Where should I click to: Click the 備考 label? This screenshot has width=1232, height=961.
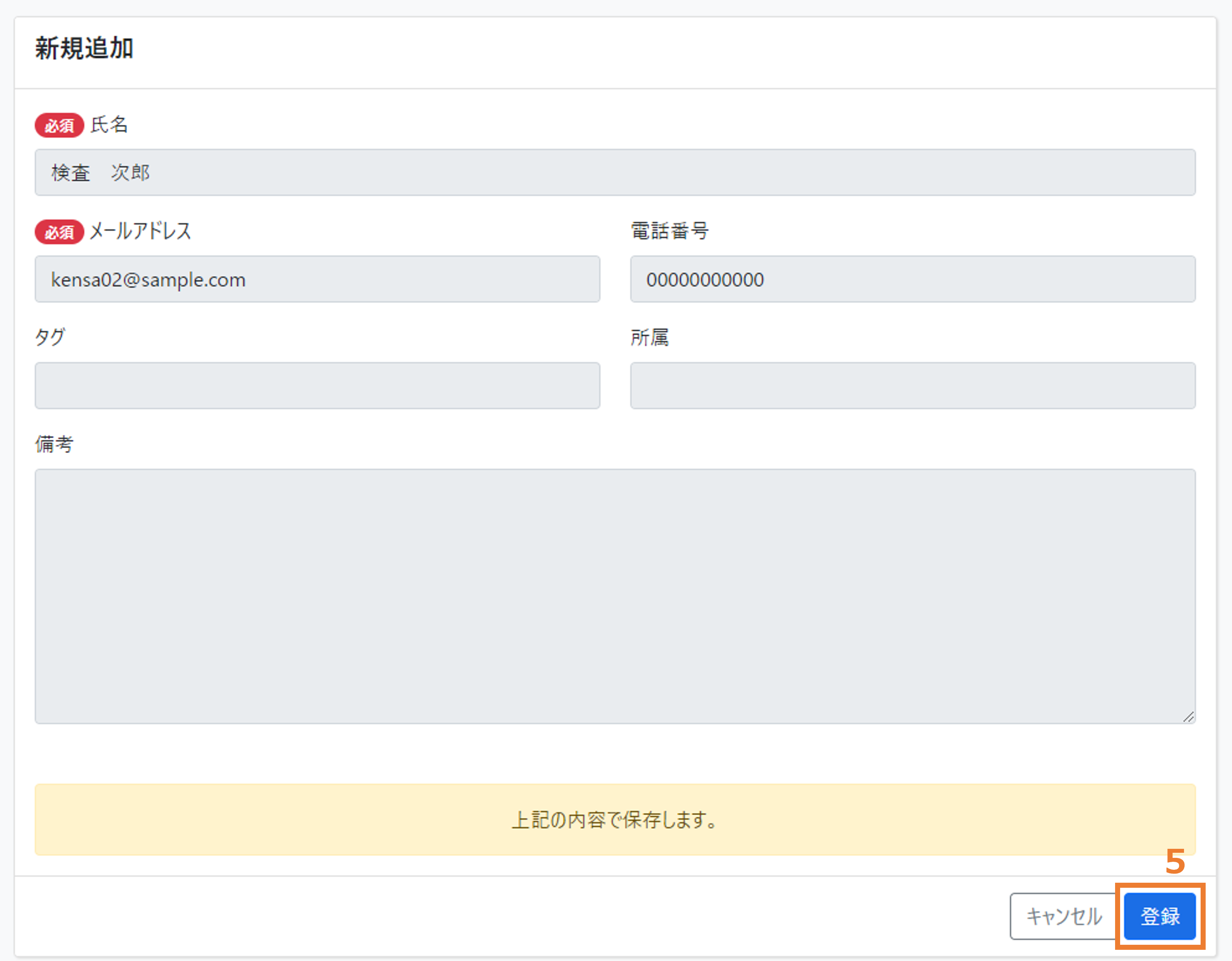[x=54, y=444]
